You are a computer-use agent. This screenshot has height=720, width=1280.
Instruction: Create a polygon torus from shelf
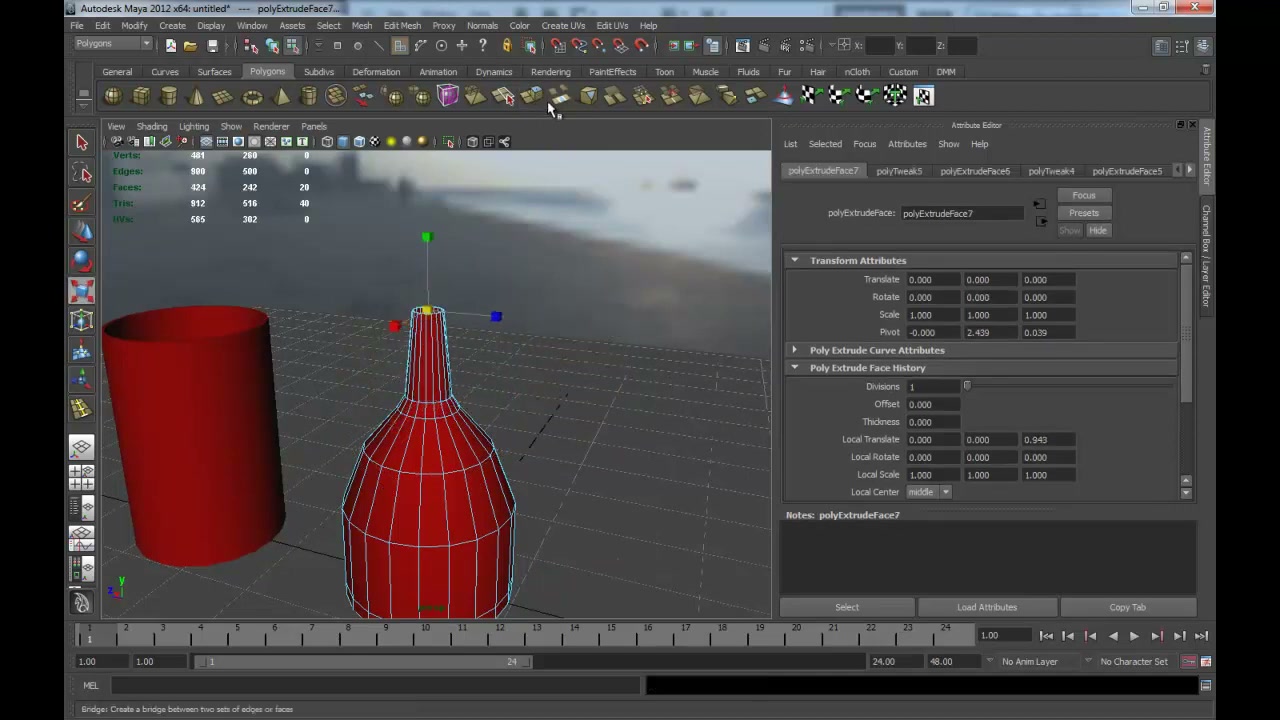[252, 96]
